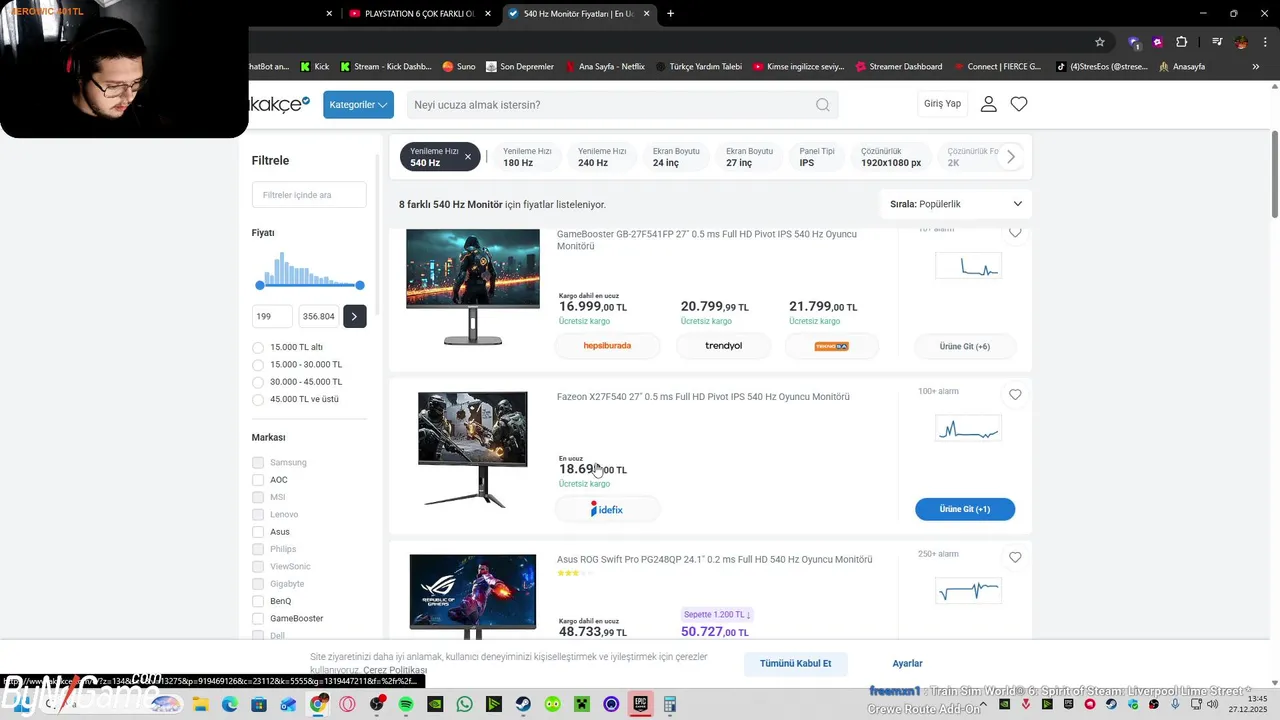
Task: Open the user account profile icon
Action: 989,104
